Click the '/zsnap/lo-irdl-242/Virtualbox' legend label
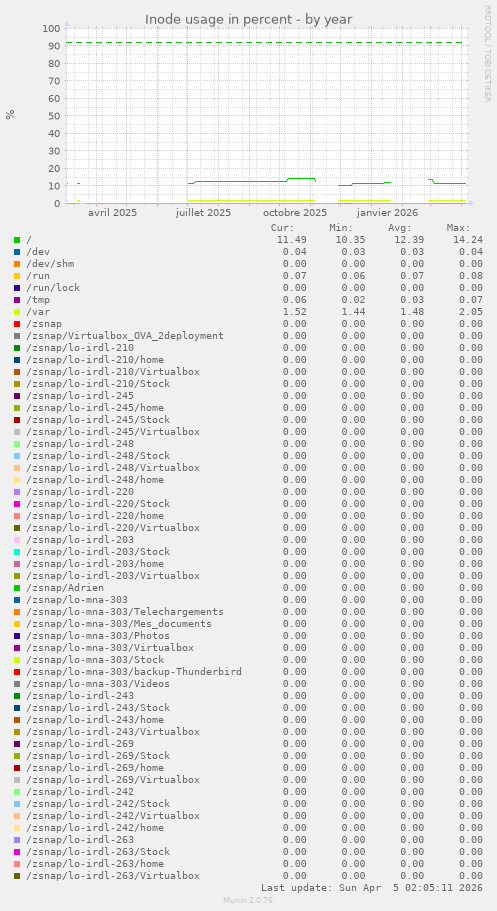497x911 pixels. tap(113, 816)
